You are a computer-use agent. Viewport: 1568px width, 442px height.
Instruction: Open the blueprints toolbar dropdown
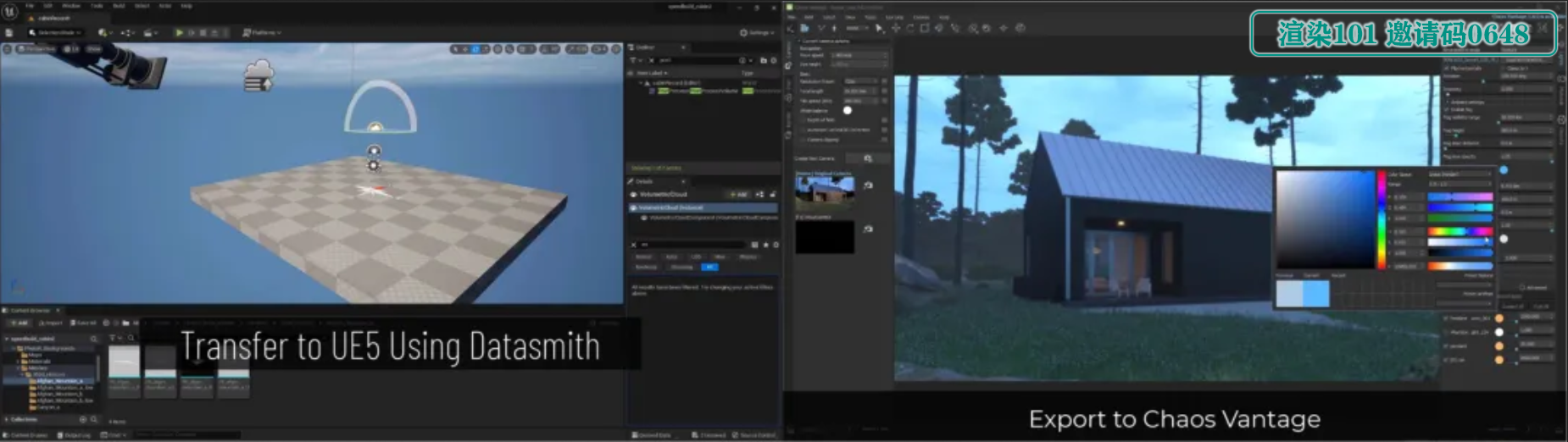pos(128,33)
